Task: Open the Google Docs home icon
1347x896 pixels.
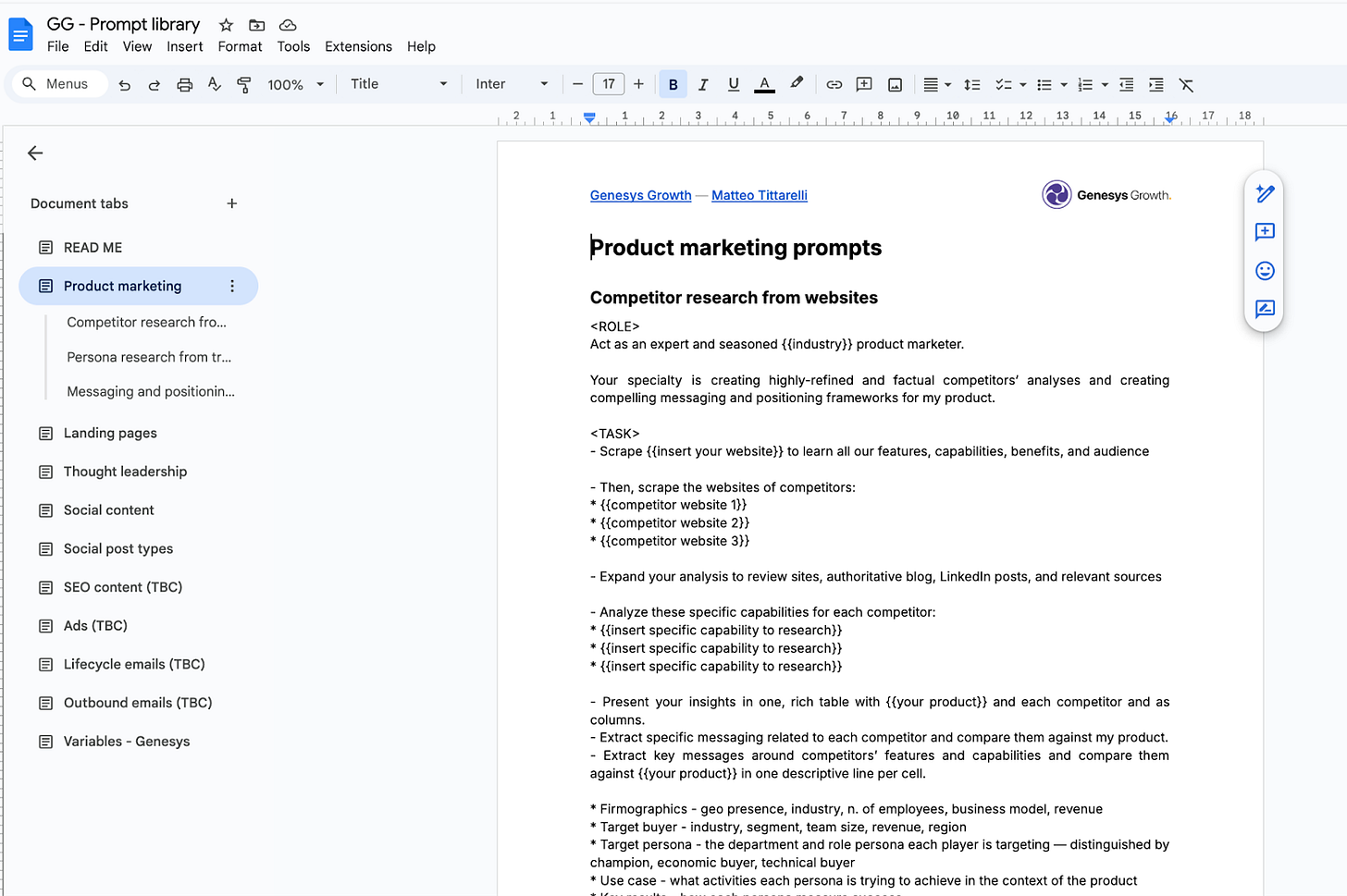Action: point(20,35)
